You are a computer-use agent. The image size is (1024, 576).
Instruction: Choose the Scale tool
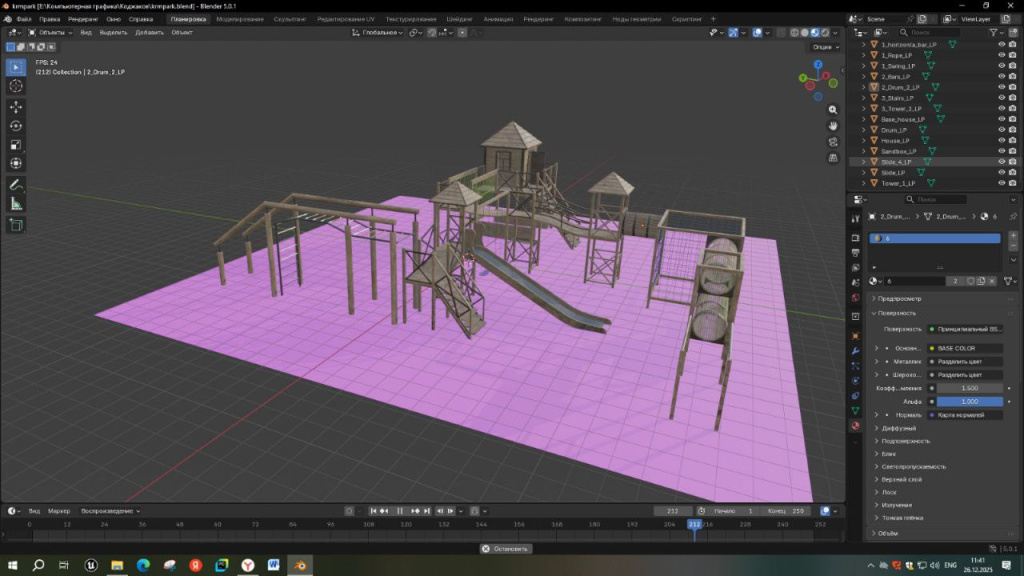pos(16,144)
